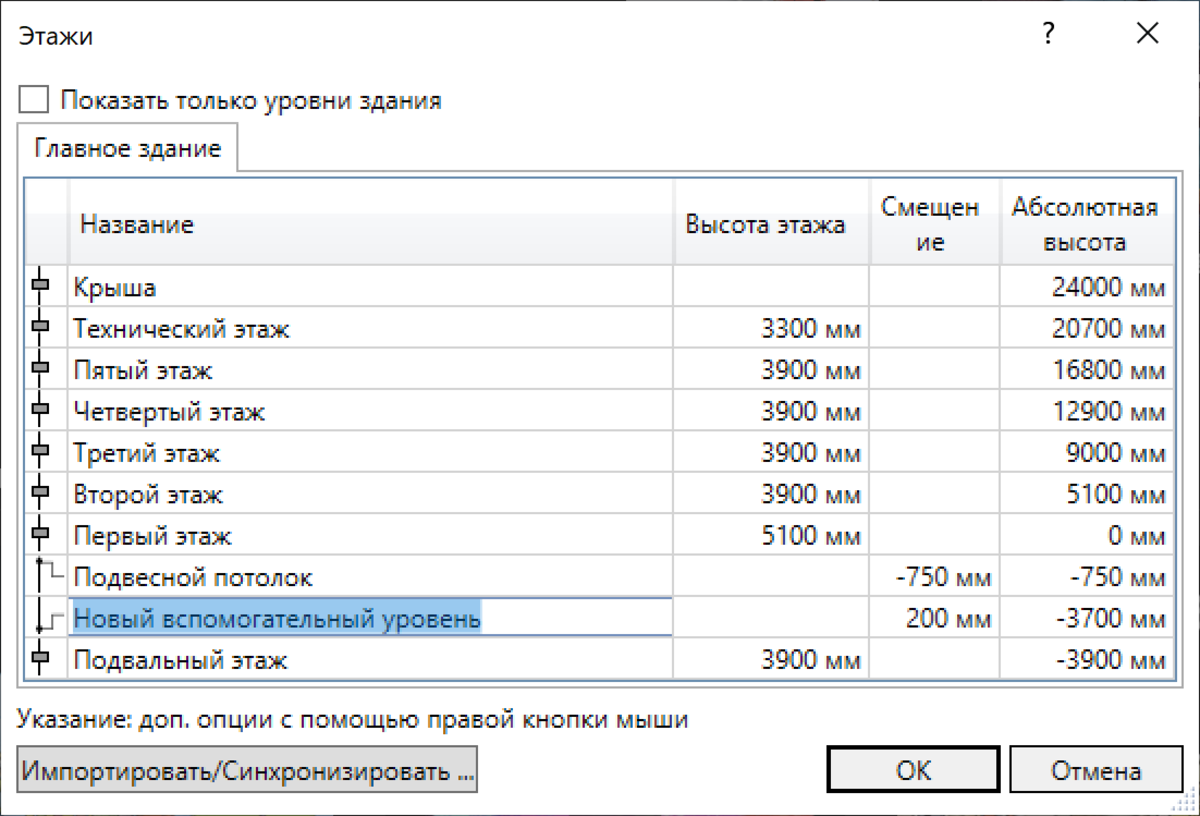Click the 3300 мм height of Технический этаж
This screenshot has height=816, width=1200.
[x=772, y=328]
